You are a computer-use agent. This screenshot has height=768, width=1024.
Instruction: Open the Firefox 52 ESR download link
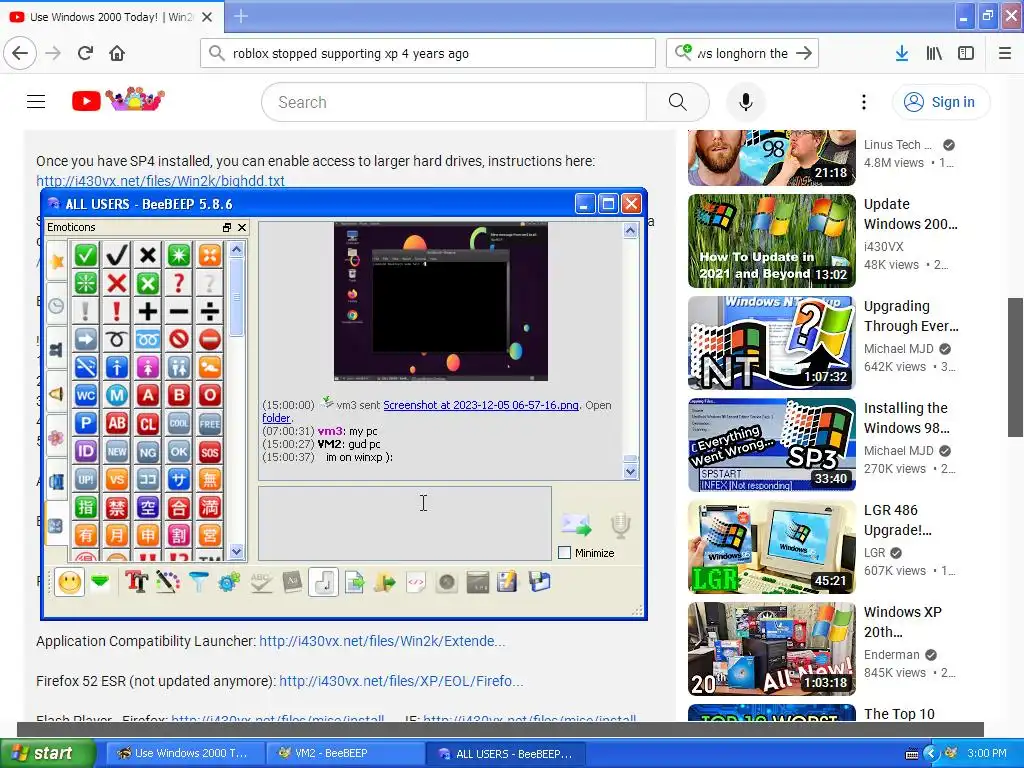(401, 681)
